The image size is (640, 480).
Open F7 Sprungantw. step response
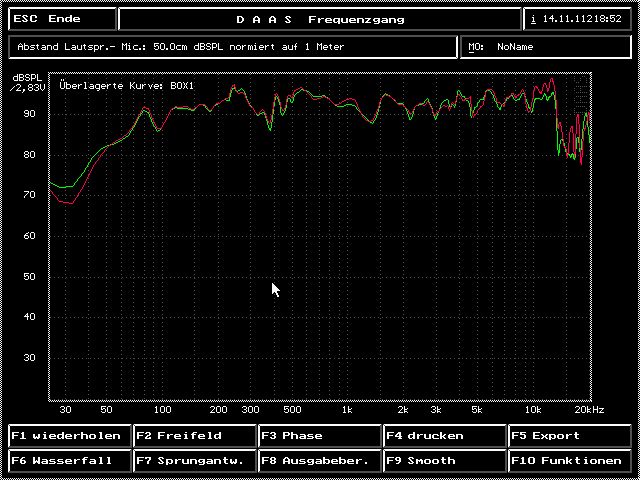tap(194, 461)
